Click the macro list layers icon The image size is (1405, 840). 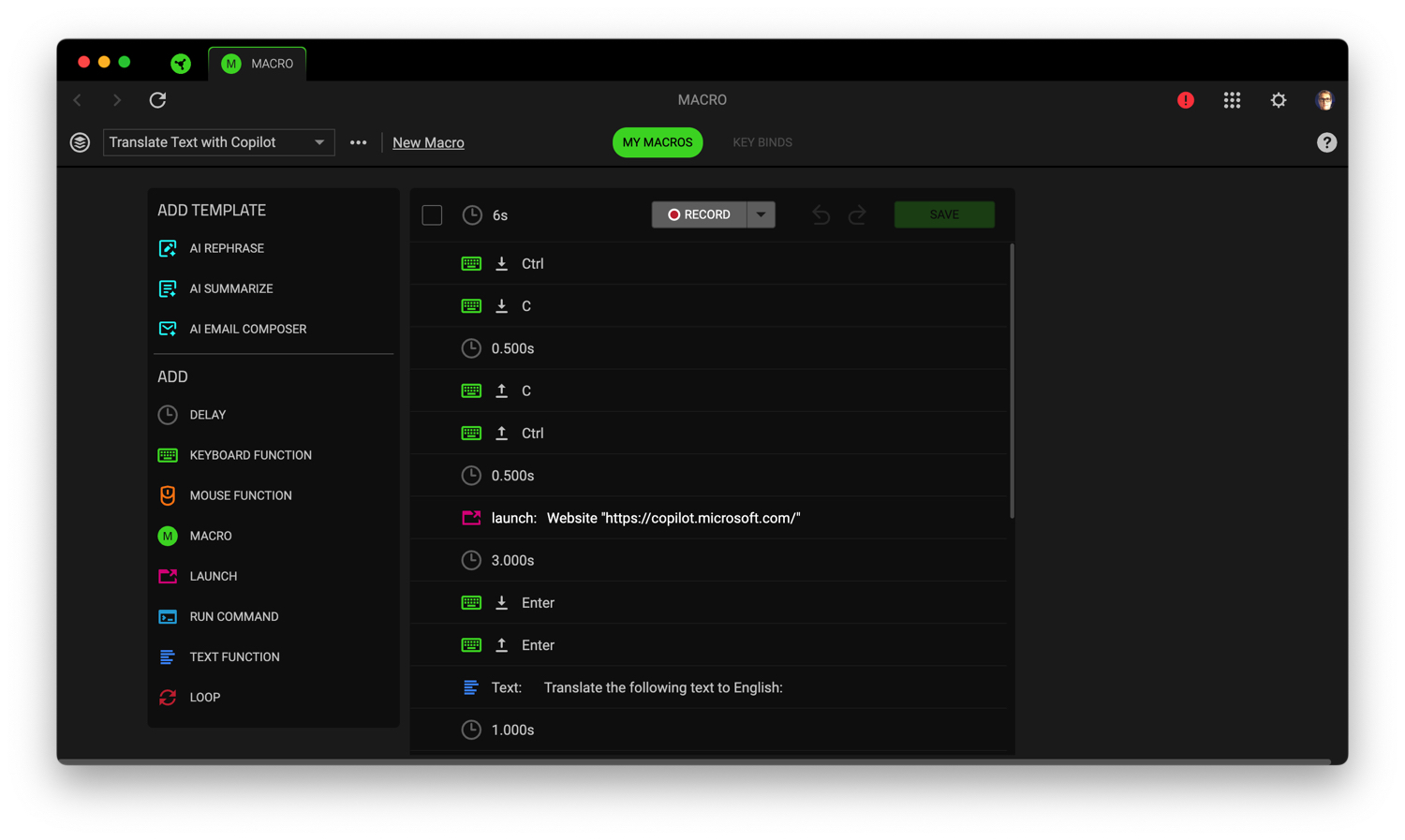[80, 142]
